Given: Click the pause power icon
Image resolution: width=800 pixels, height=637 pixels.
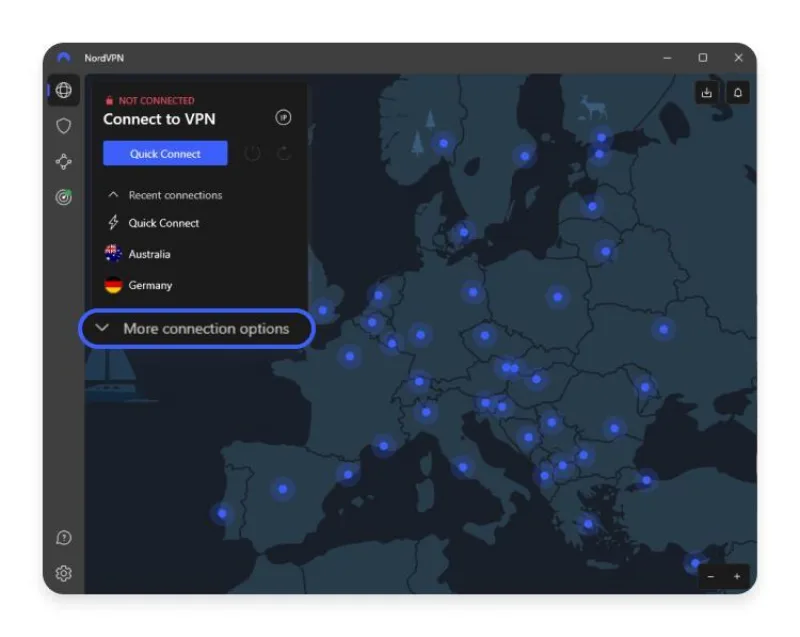Looking at the screenshot, I should (x=252, y=154).
